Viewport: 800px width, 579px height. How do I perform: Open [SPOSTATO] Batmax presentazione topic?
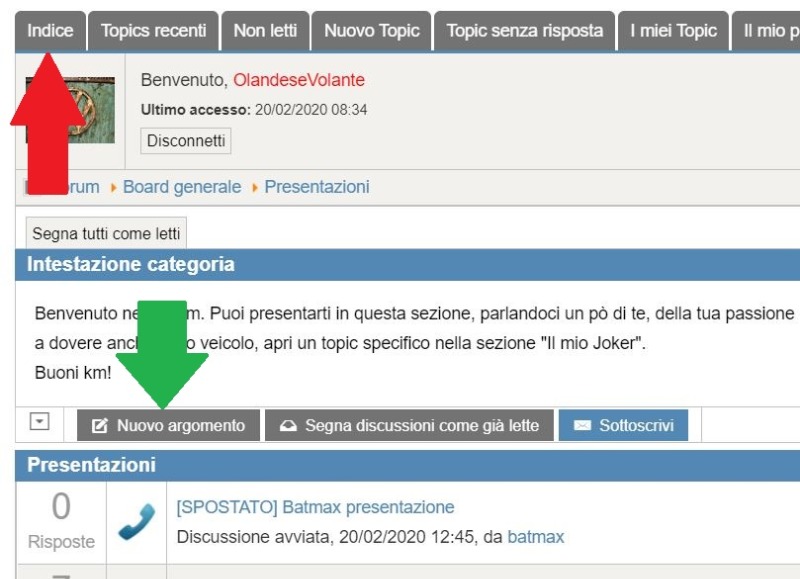pyautogui.click(x=315, y=507)
